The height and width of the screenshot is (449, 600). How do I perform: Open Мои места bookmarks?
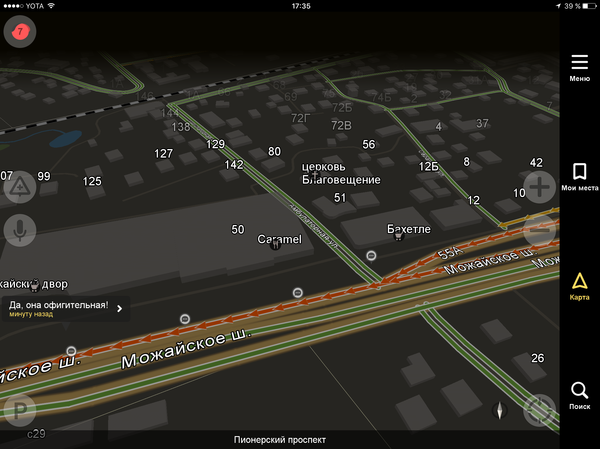tap(579, 176)
